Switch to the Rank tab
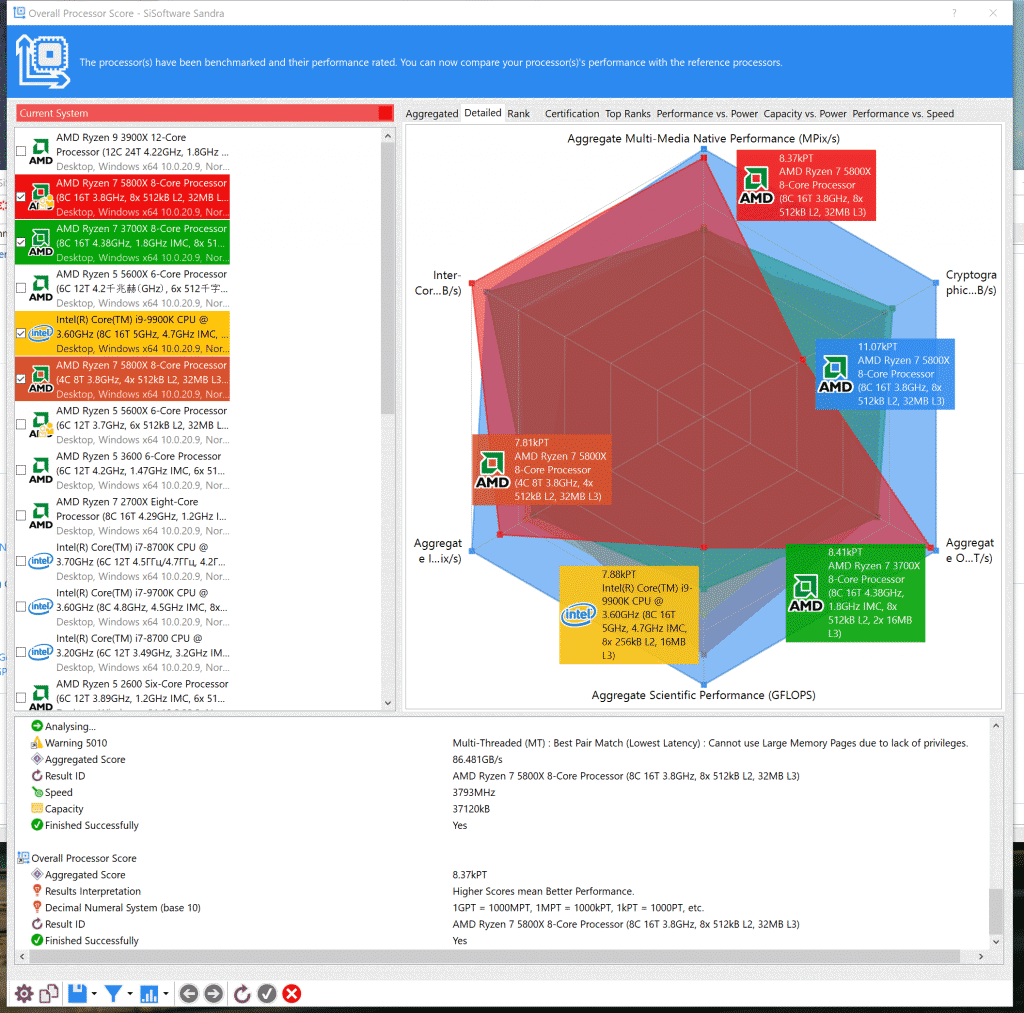 click(x=519, y=114)
